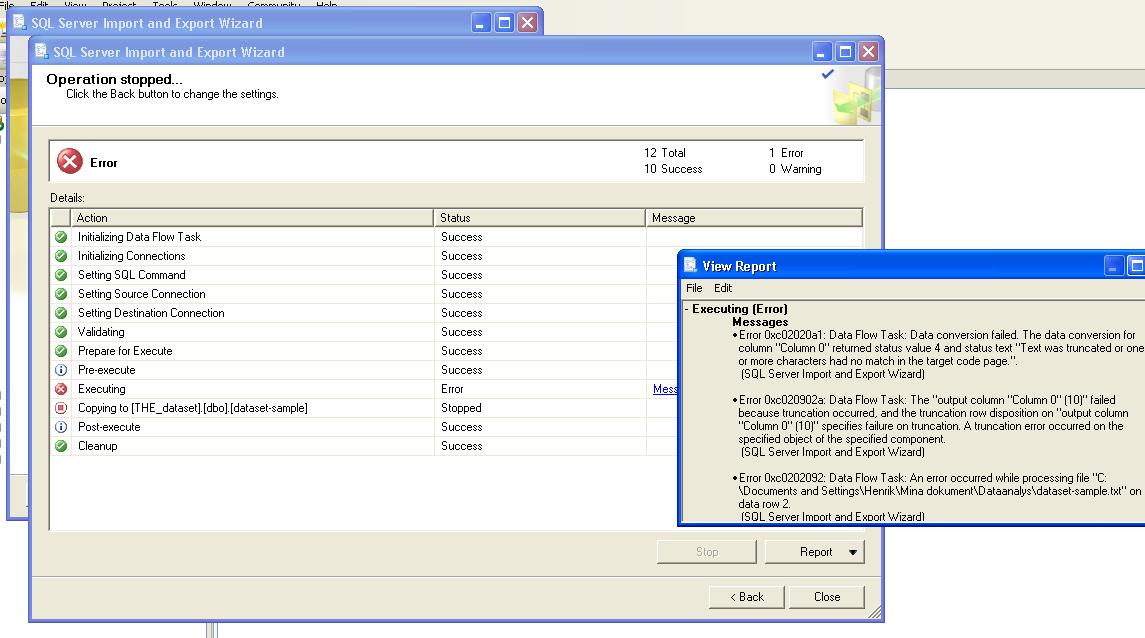Open Edit menu in View Report
Viewport: 1145px width, 638px height.
[x=723, y=288]
